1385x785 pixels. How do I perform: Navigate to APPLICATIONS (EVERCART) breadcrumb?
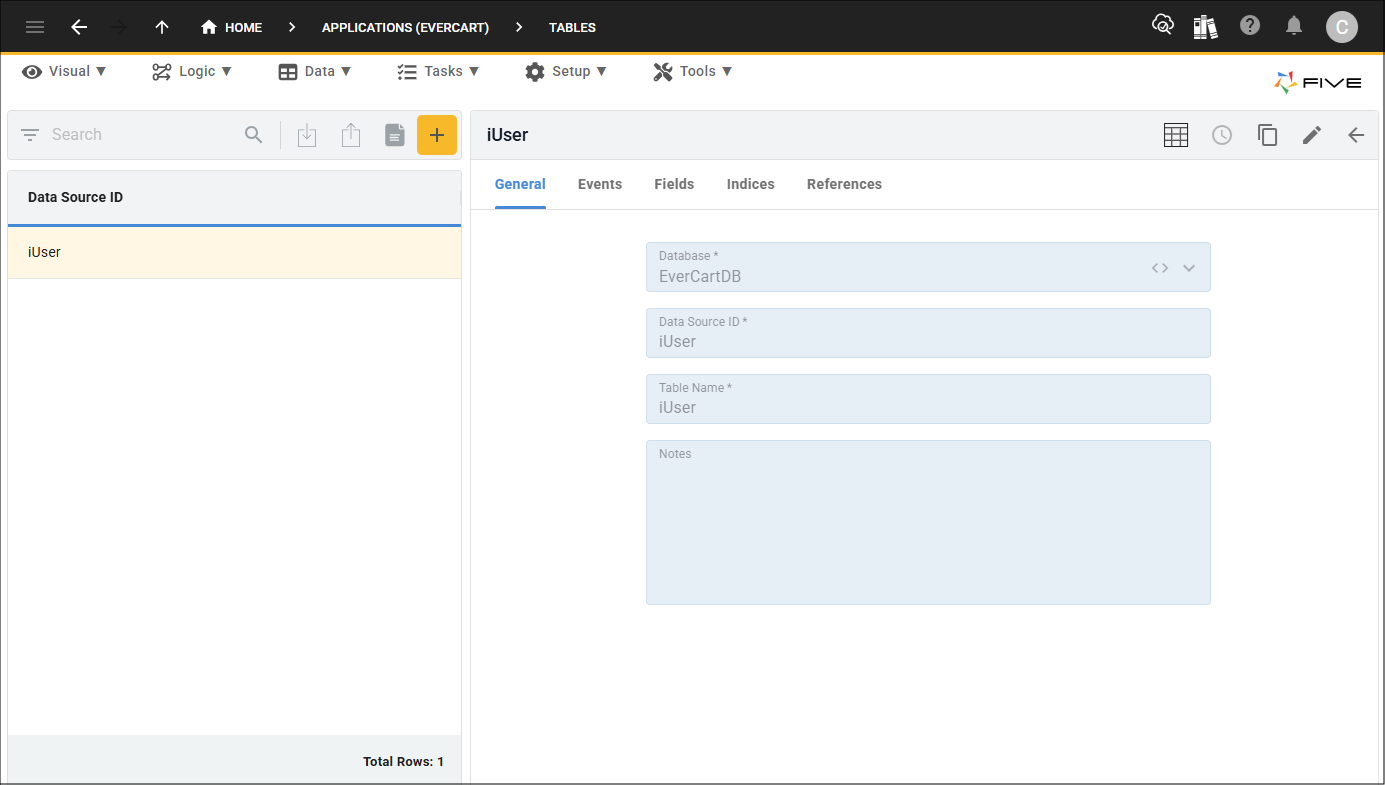click(405, 27)
